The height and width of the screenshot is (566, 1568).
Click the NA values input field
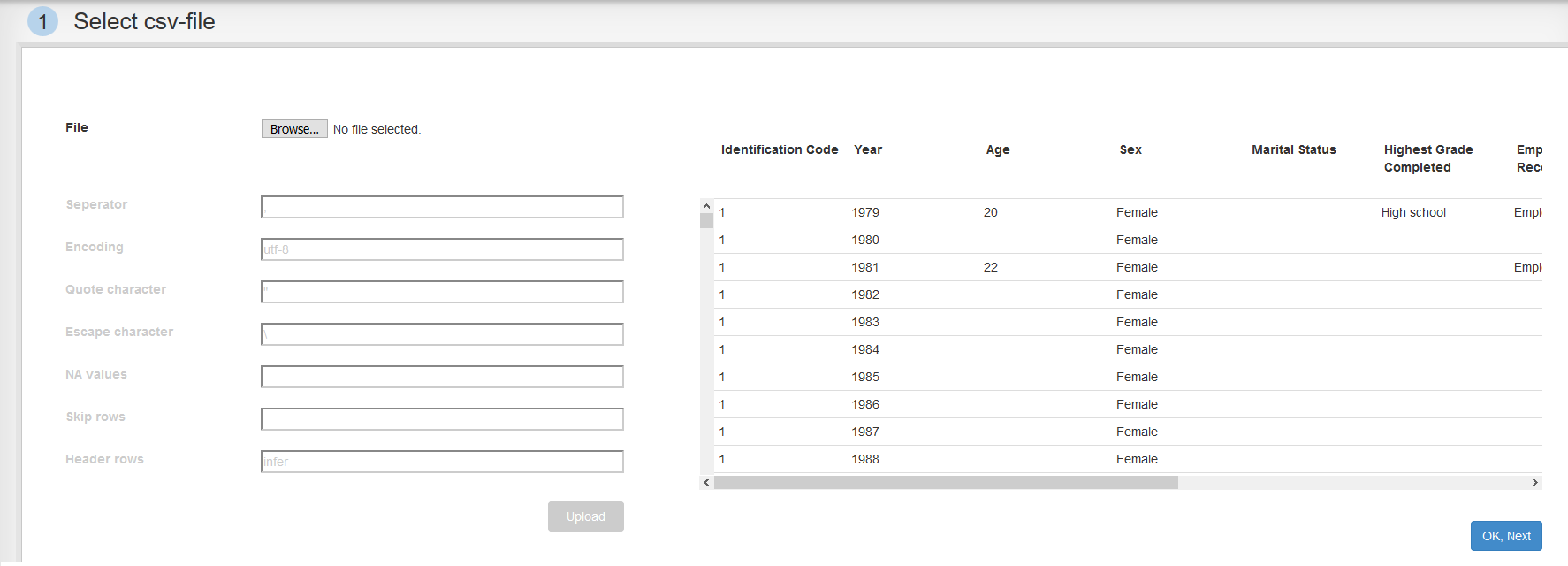click(442, 377)
